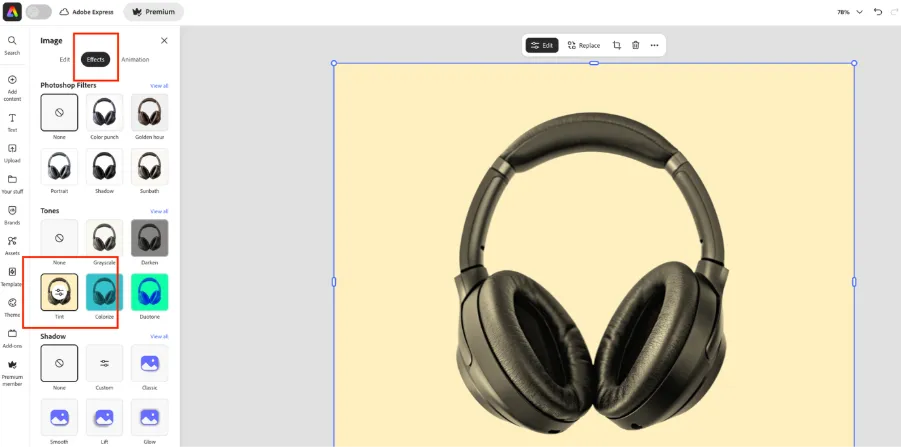The width and height of the screenshot is (901, 447).
Task: Switch to the Animation tab
Action: pyautogui.click(x=135, y=59)
